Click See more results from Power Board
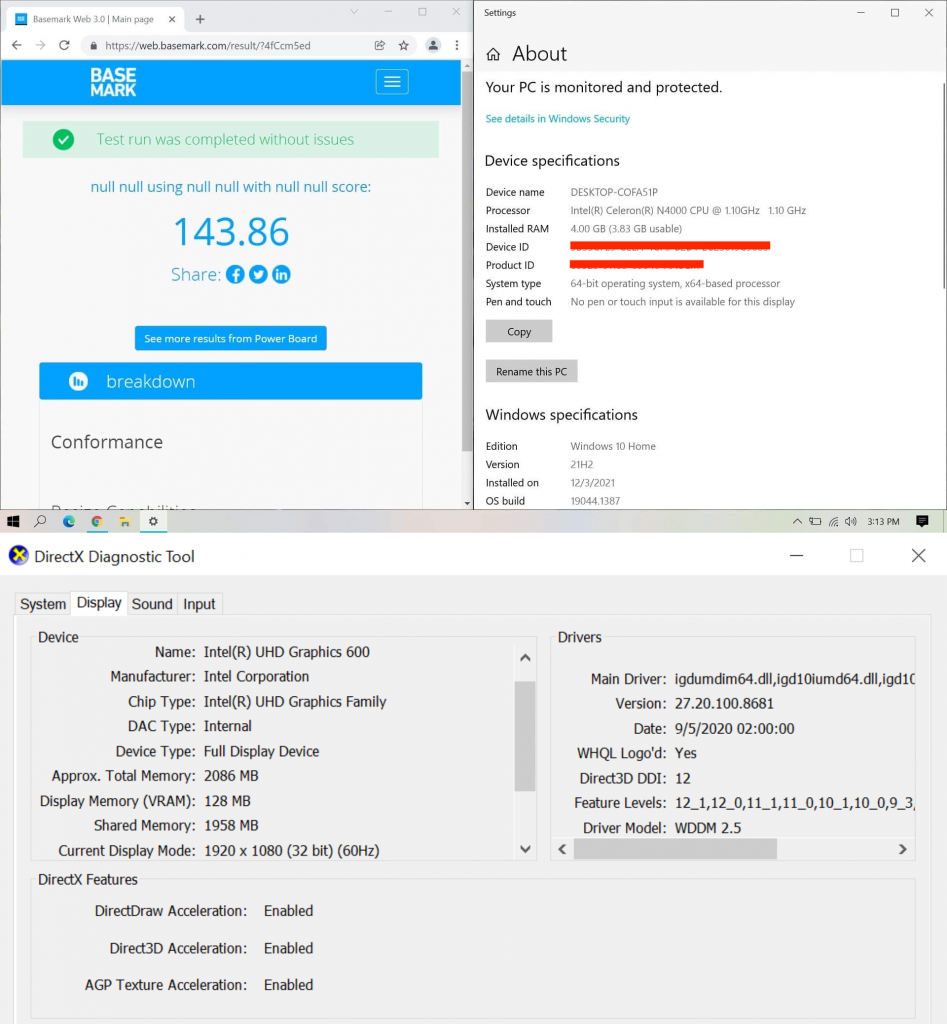Image resolution: width=947 pixels, height=1024 pixels. click(231, 338)
